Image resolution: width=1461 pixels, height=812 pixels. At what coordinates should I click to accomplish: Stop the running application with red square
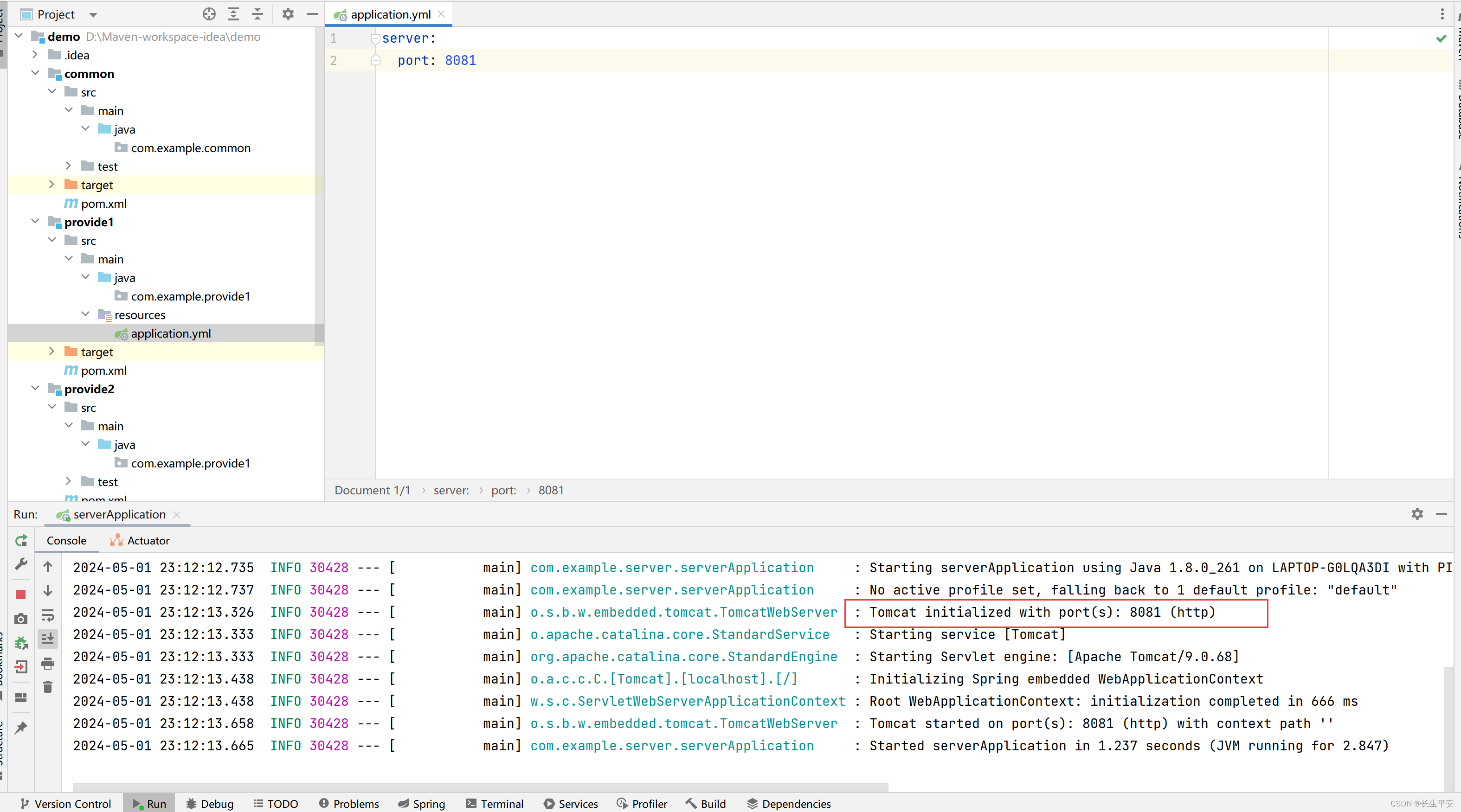coord(21,594)
